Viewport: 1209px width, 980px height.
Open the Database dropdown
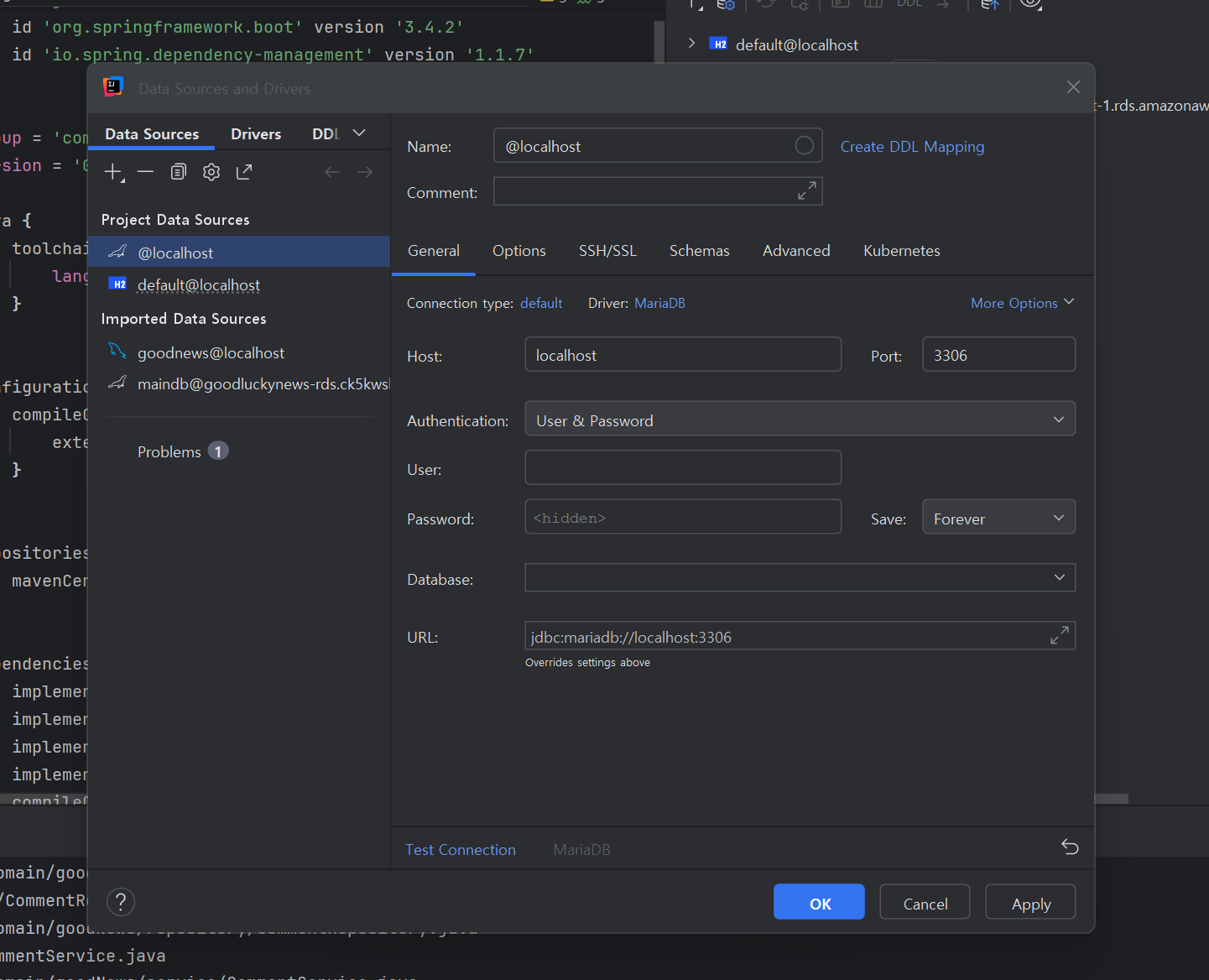(x=800, y=577)
